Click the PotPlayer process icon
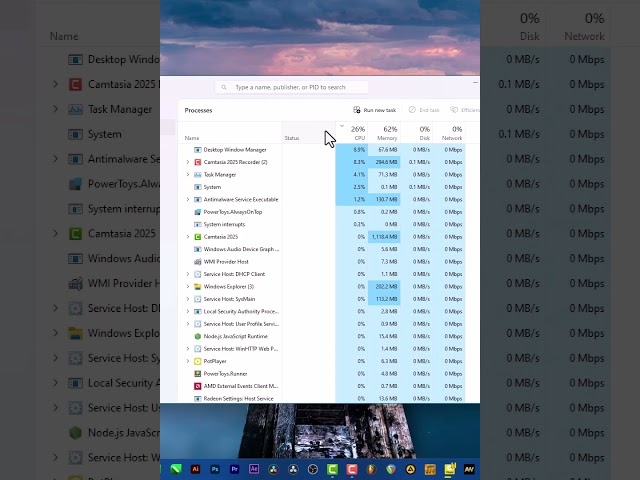Viewport: 640px width, 480px height. point(198,361)
